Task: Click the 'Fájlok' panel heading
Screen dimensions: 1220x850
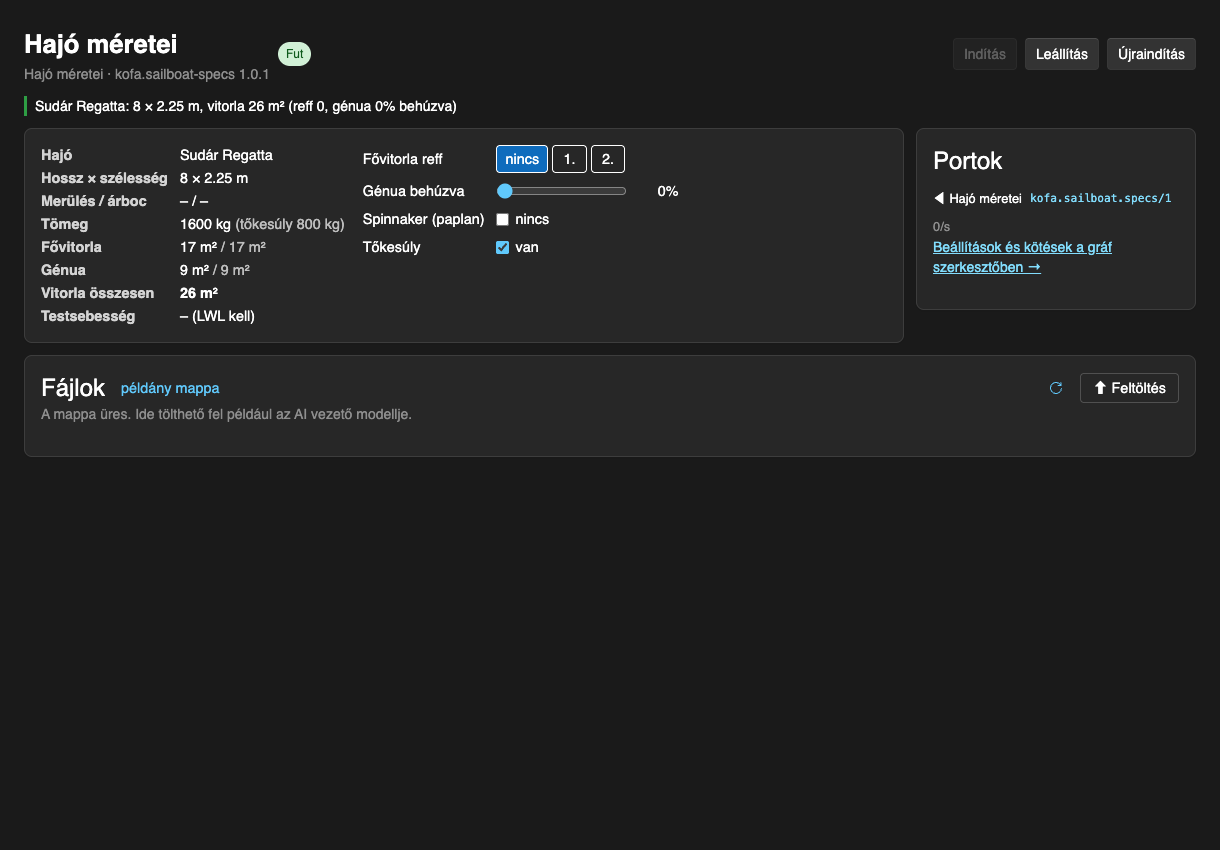Action: pyautogui.click(x=73, y=388)
